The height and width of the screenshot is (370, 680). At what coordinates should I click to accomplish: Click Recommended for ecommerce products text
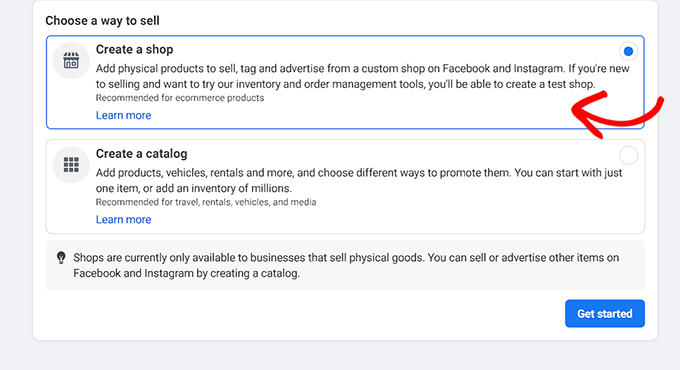180,98
